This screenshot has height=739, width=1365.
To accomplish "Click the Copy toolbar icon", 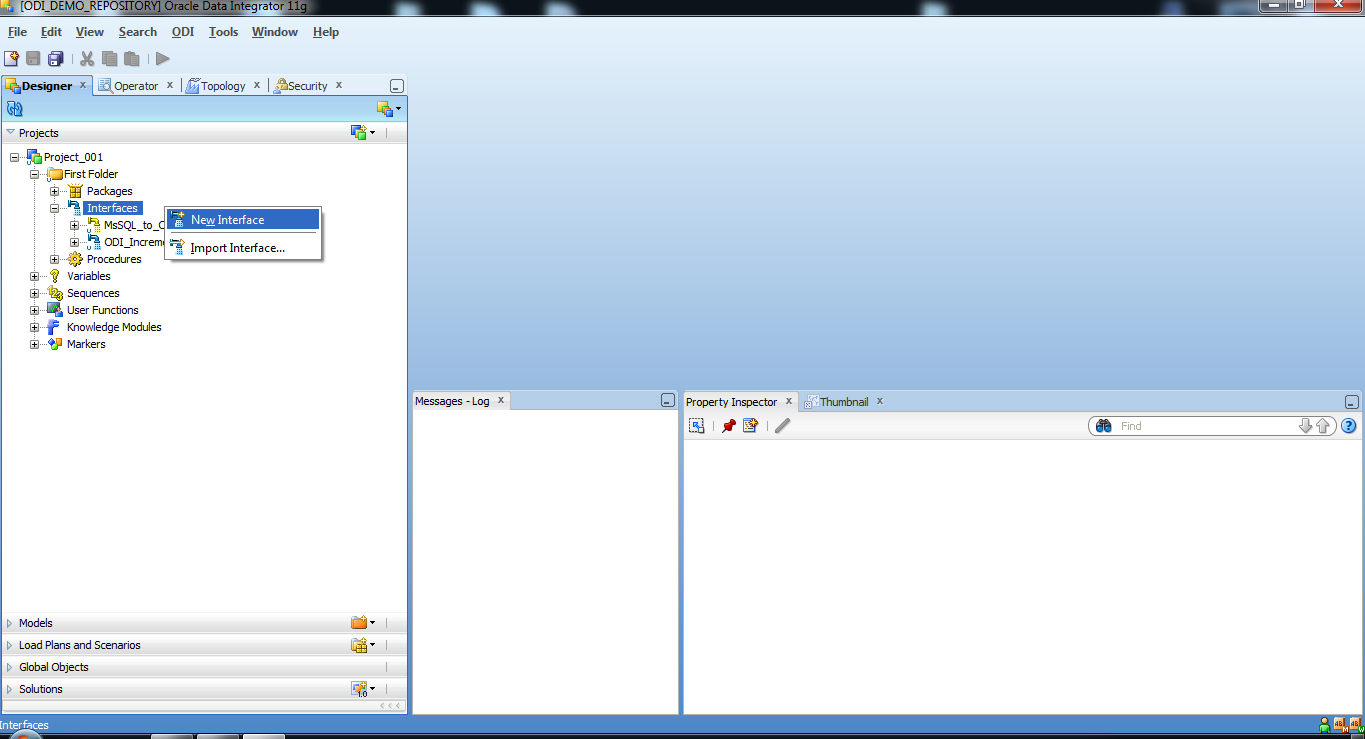I will pyautogui.click(x=109, y=59).
